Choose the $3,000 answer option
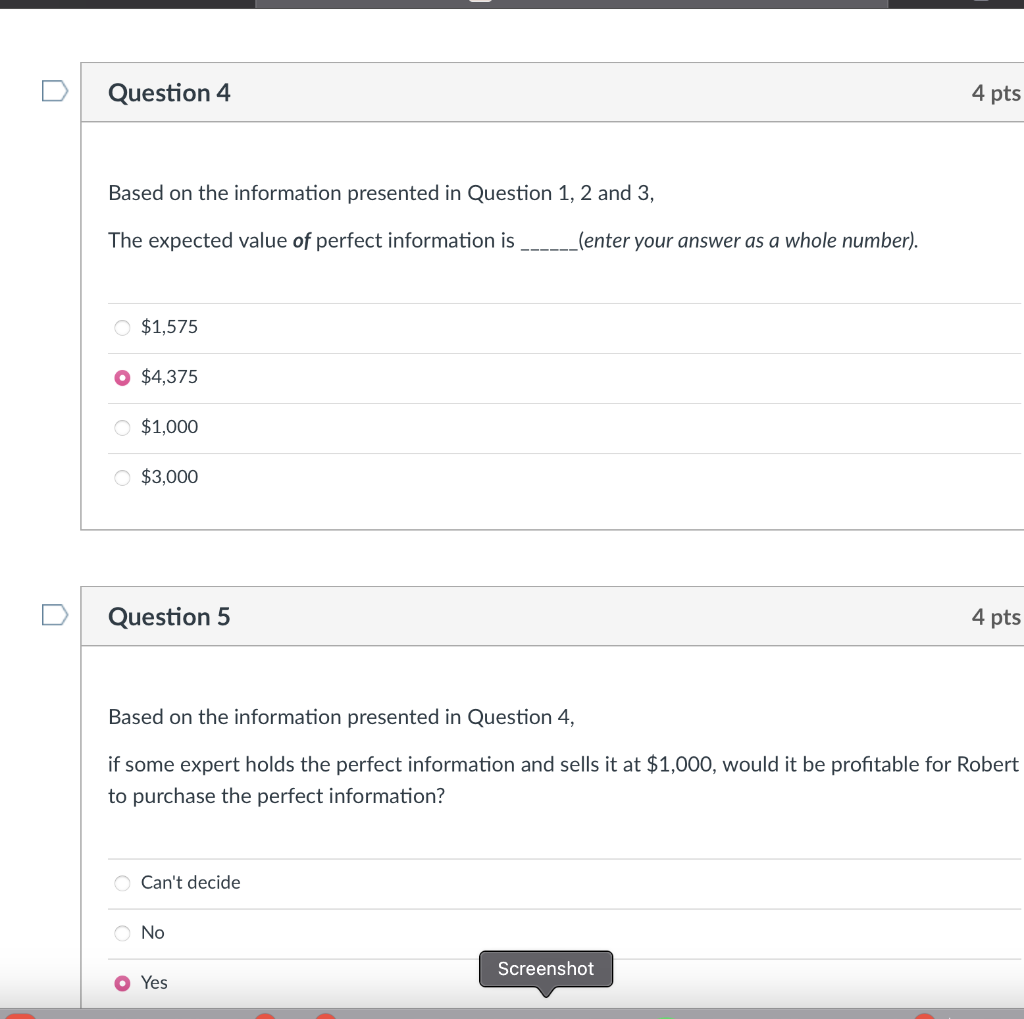The image size is (1024, 1019). pyautogui.click(x=122, y=477)
